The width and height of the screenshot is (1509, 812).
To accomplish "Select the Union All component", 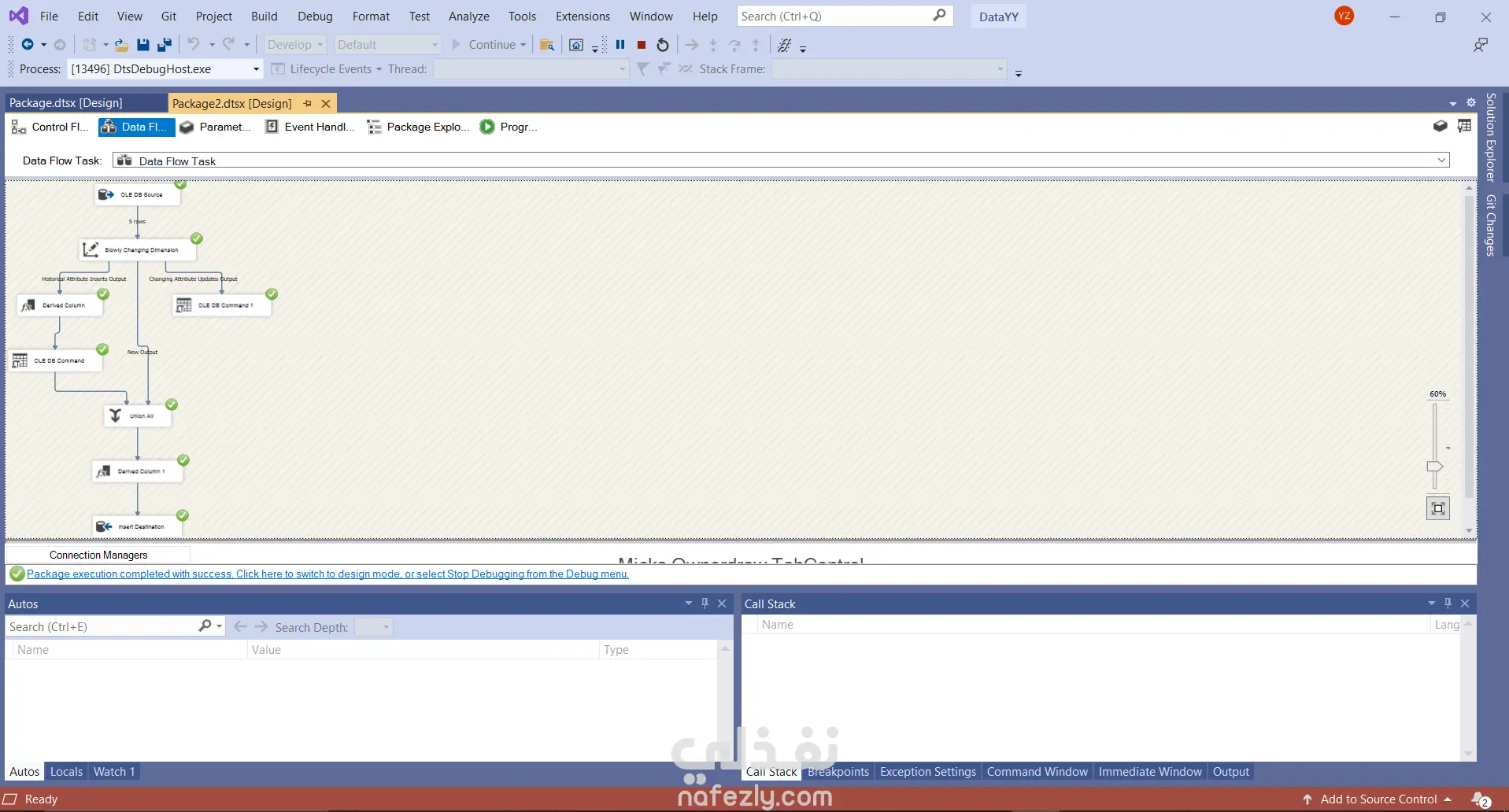I will coord(138,415).
